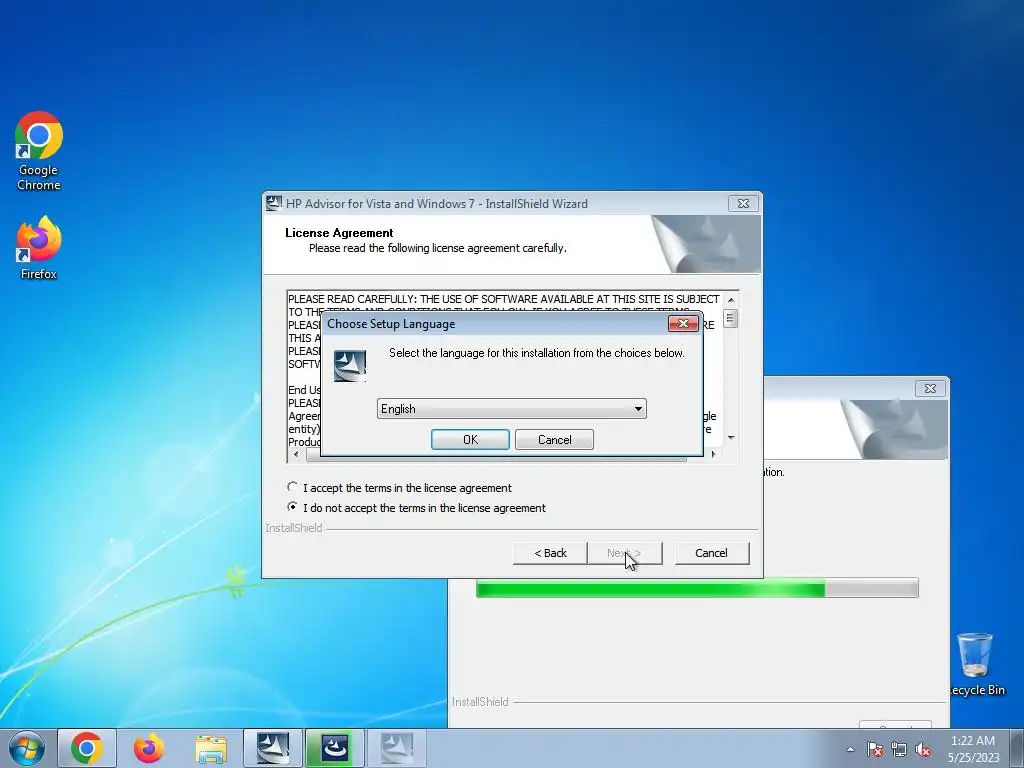Confirm language selection with OK
1024x768 pixels.
(470, 440)
